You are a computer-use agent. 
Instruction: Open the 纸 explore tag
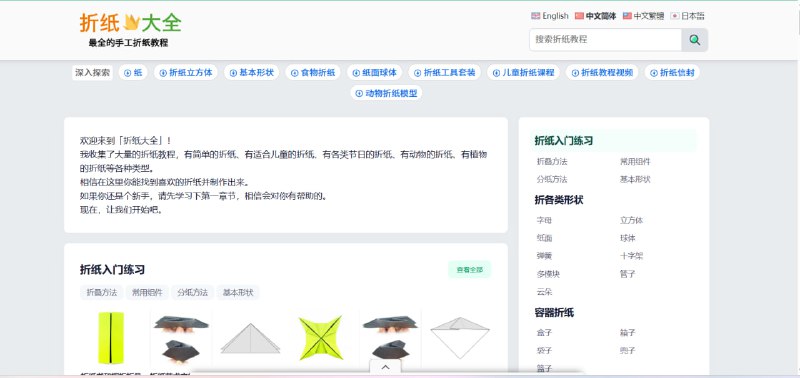point(133,72)
